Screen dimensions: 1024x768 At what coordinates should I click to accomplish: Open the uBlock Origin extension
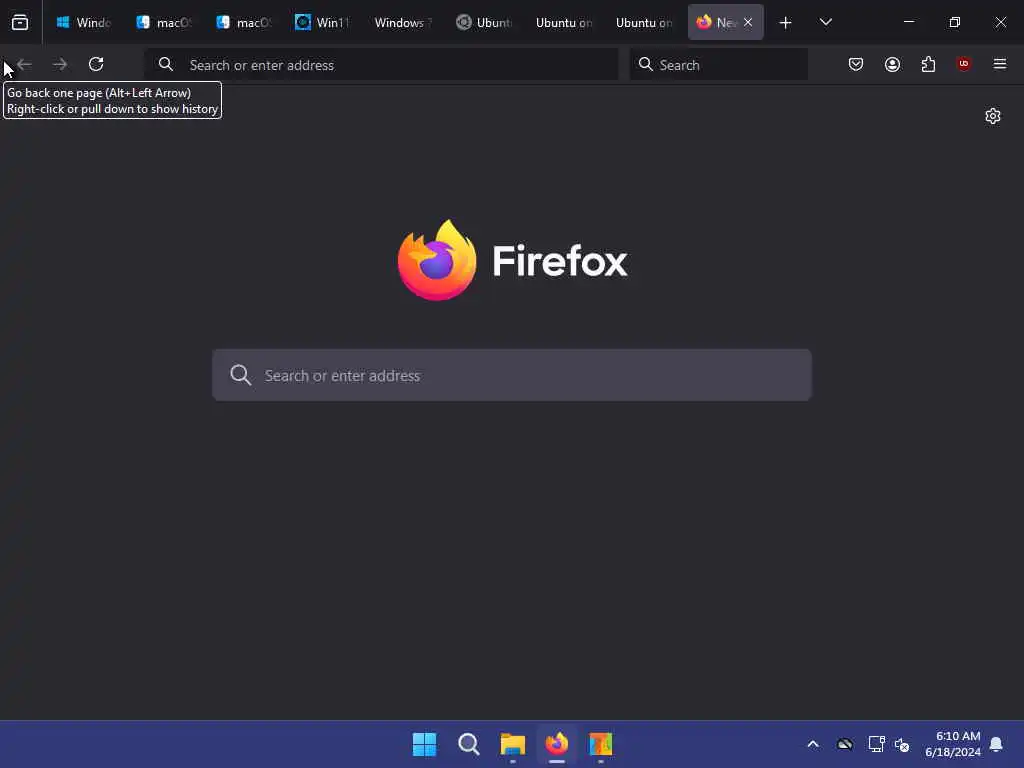point(963,64)
